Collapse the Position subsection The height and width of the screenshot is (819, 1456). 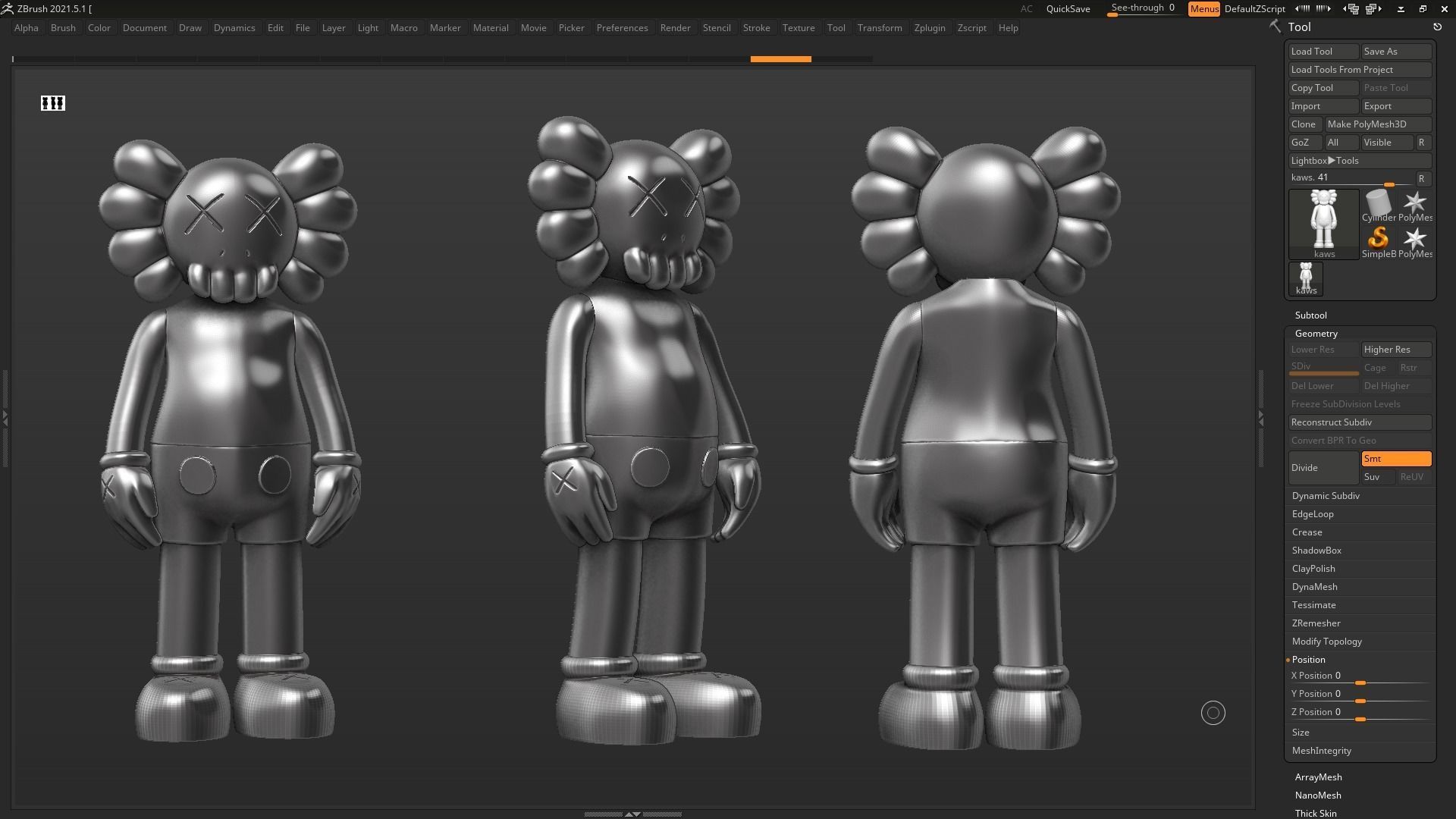(x=1309, y=660)
